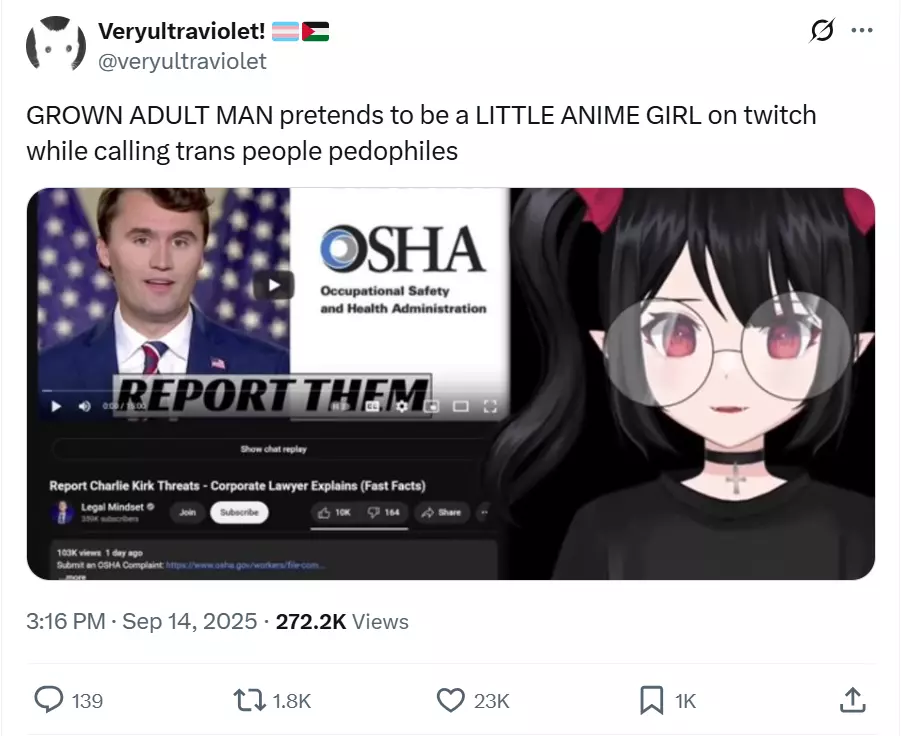Image resolution: width=901 pixels, height=736 pixels.
Task: Toggle fullscreen on the embedded video
Action: (x=490, y=407)
